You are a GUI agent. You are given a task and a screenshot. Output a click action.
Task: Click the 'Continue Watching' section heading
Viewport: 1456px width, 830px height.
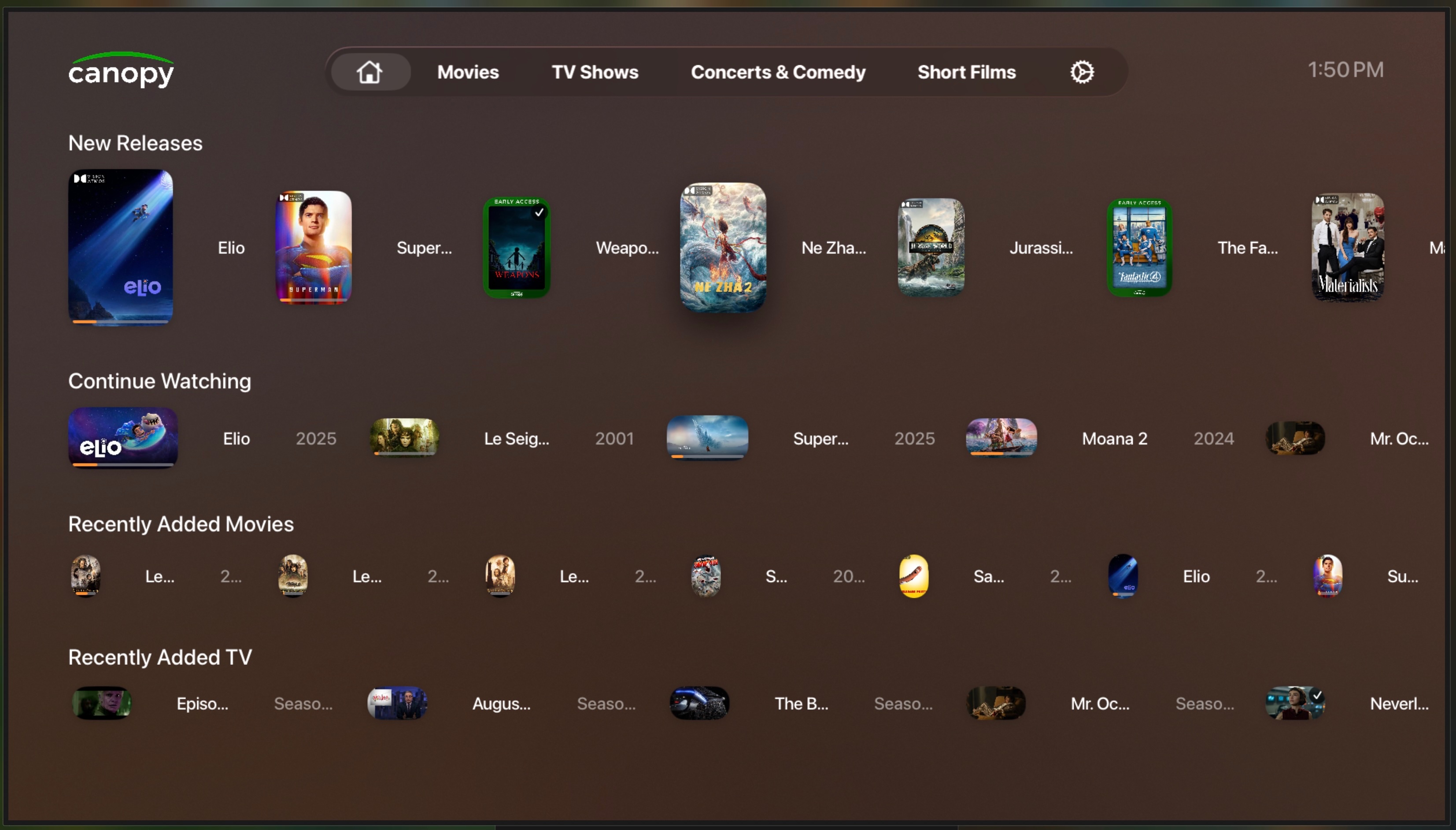click(x=159, y=381)
